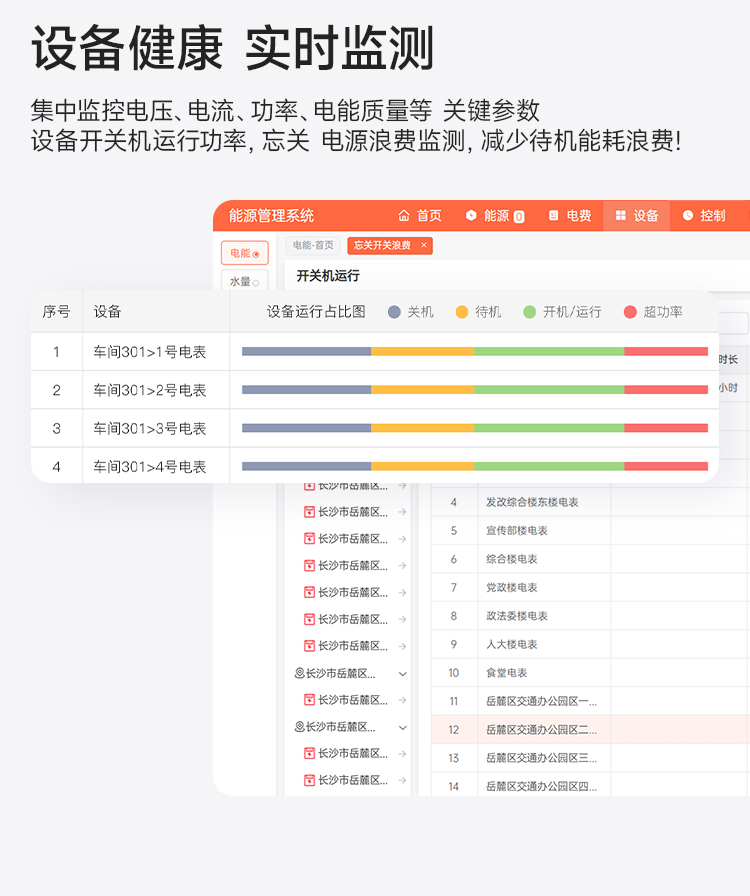The width and height of the screenshot is (750, 896).
Task: Click row number 10 in the table
Action: (x=454, y=673)
